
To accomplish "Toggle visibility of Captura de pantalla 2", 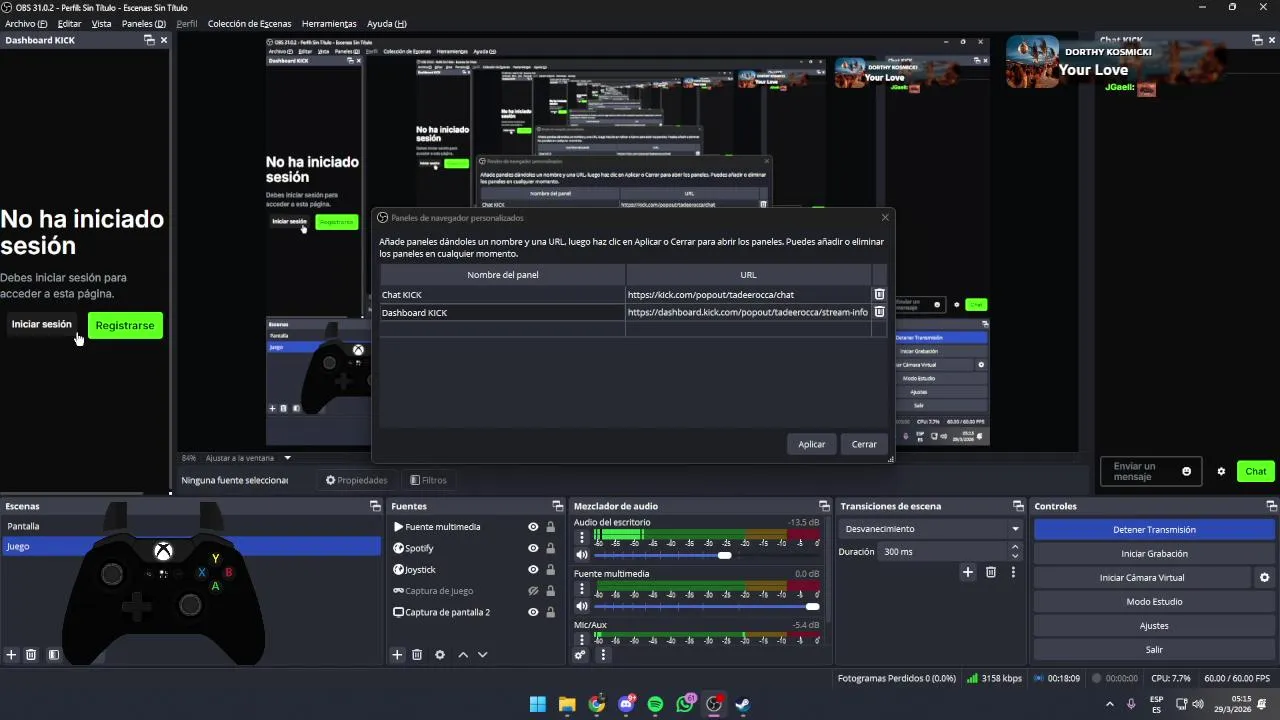I will (533, 612).
